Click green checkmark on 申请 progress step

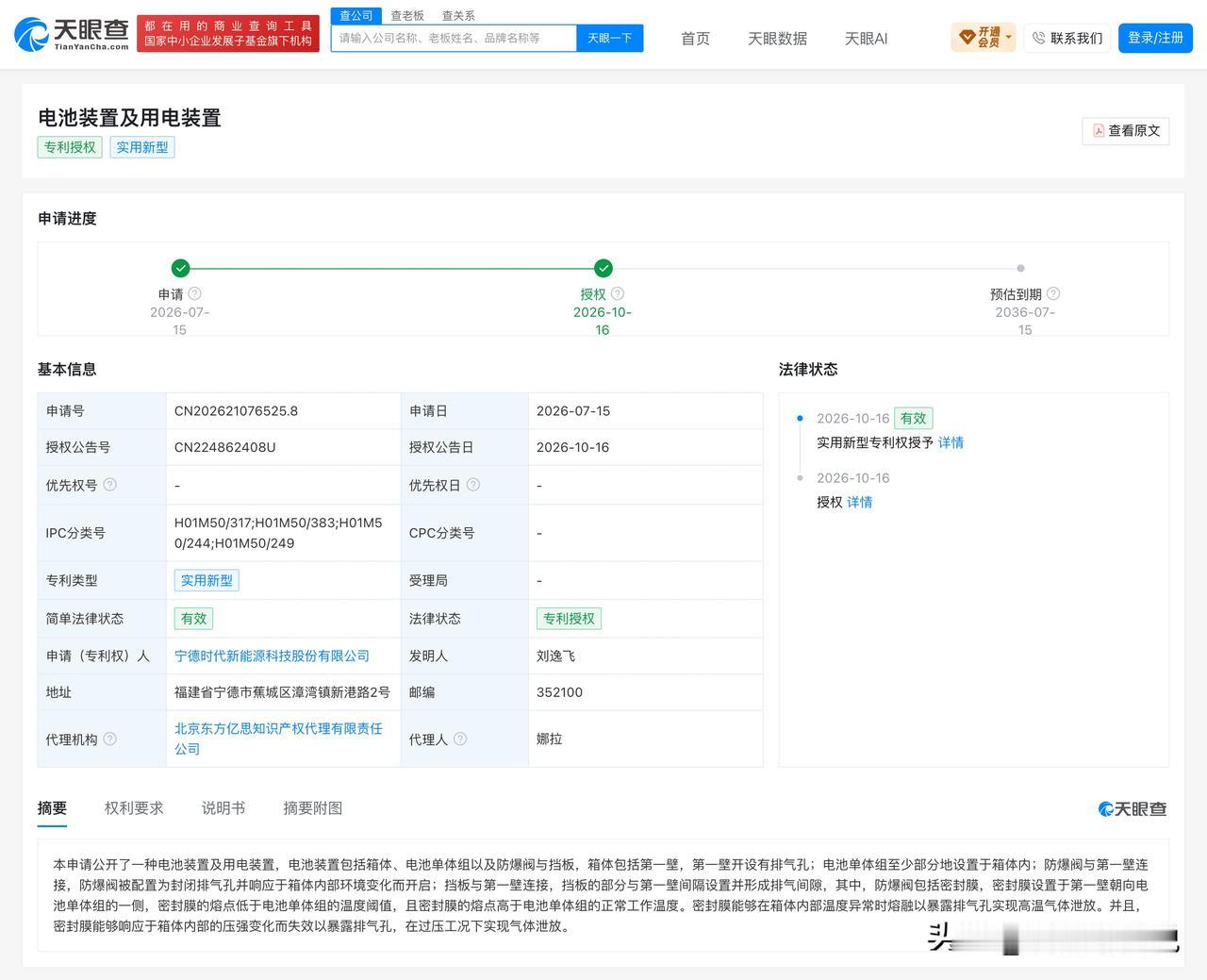click(181, 268)
